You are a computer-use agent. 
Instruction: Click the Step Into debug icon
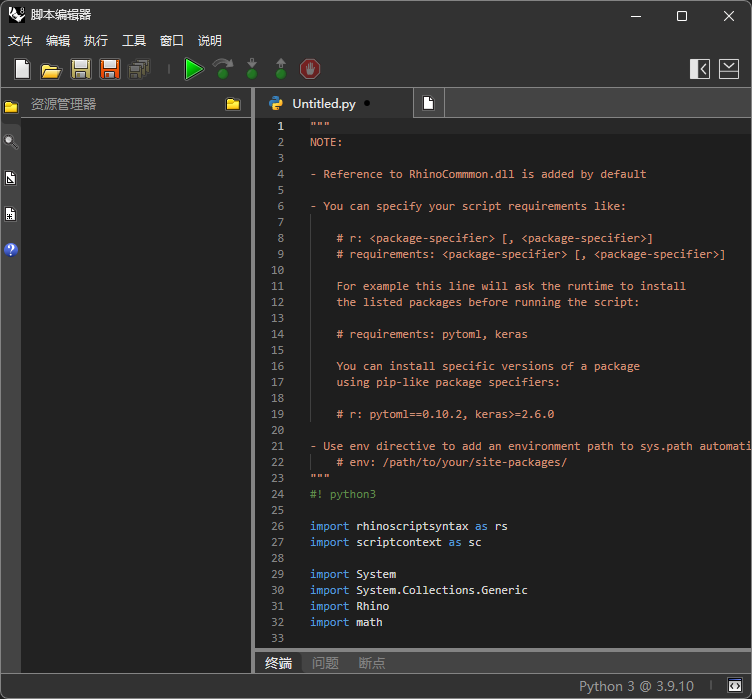pos(252,69)
